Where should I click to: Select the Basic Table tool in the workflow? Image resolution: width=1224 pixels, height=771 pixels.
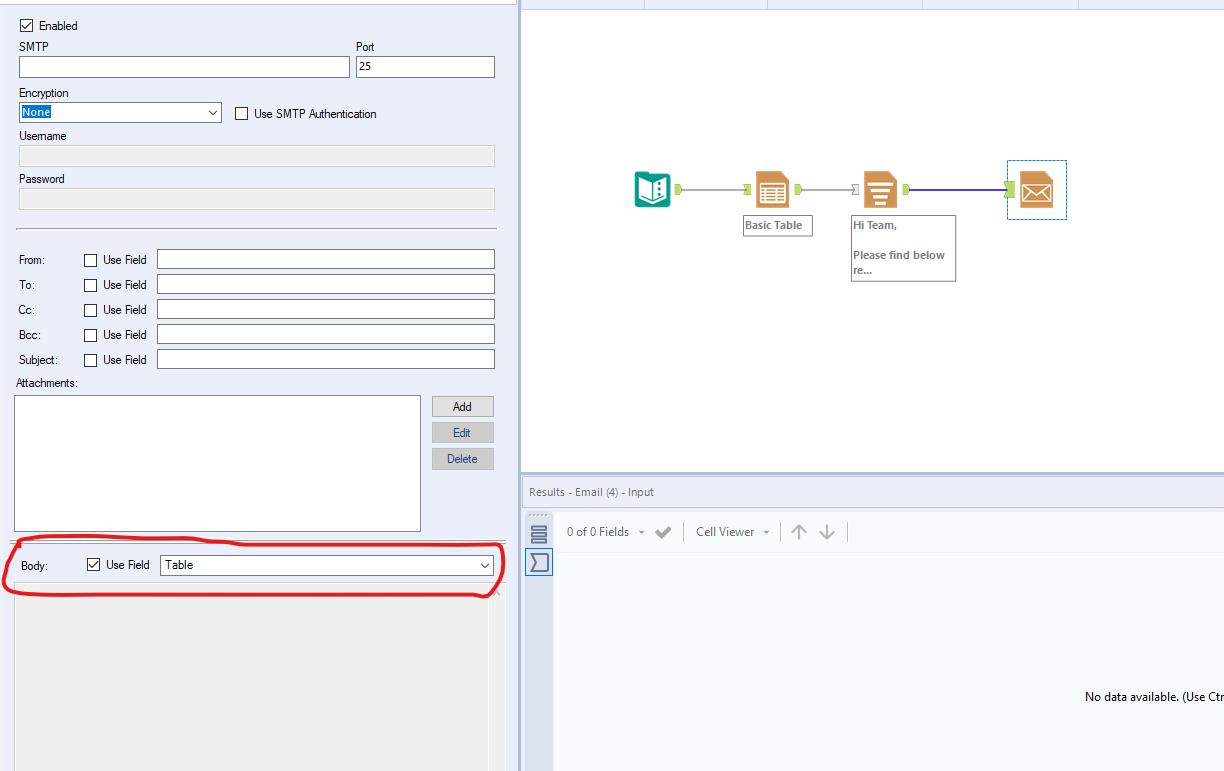pyautogui.click(x=772, y=189)
